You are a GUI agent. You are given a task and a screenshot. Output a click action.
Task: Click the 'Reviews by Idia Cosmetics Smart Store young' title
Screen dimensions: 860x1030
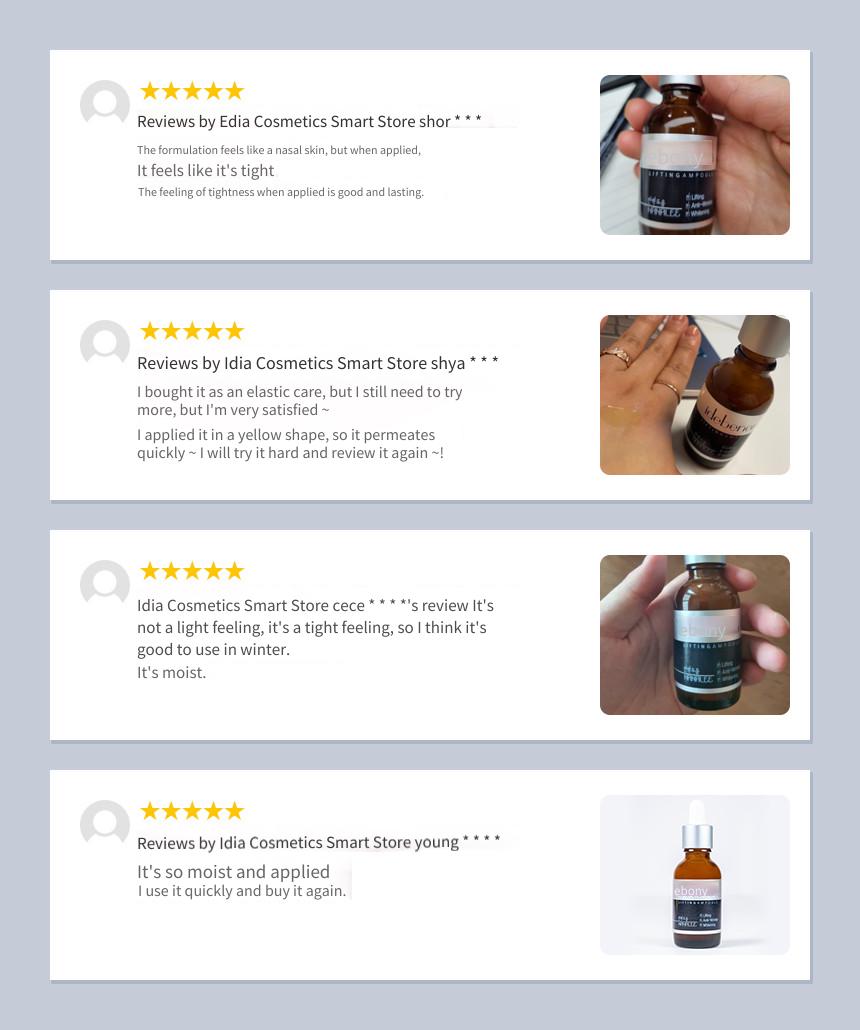[298, 843]
